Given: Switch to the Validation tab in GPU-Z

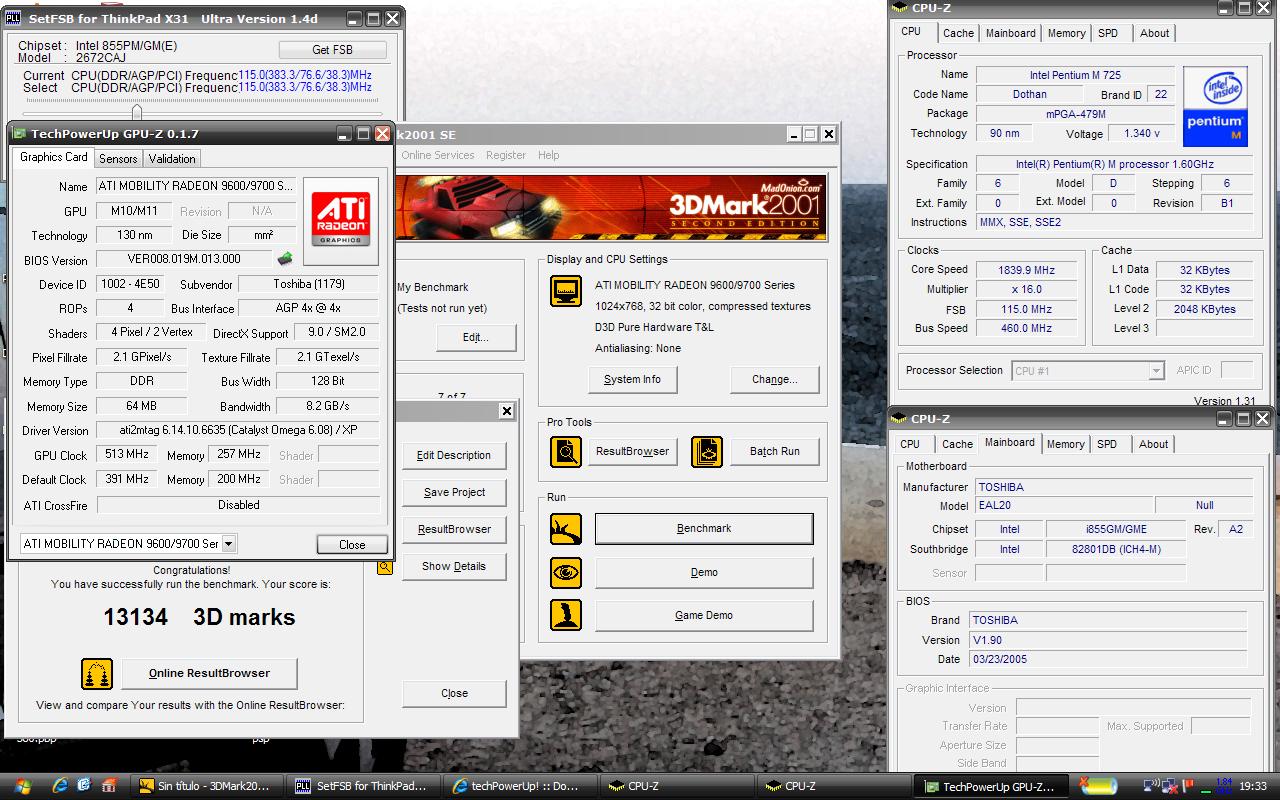Looking at the screenshot, I should 172,159.
